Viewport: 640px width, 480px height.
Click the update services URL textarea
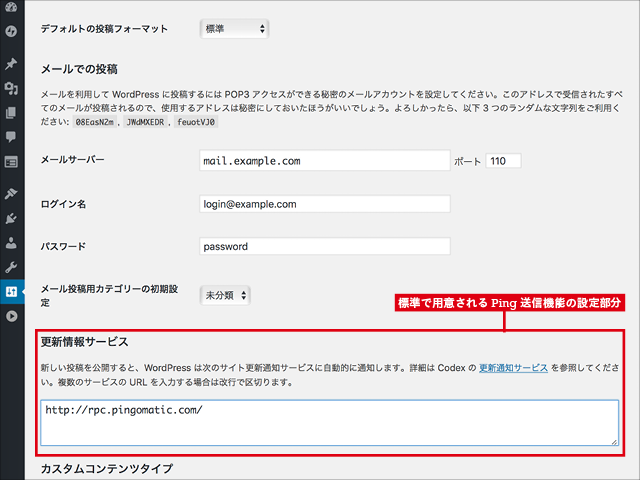pyautogui.click(x=329, y=423)
